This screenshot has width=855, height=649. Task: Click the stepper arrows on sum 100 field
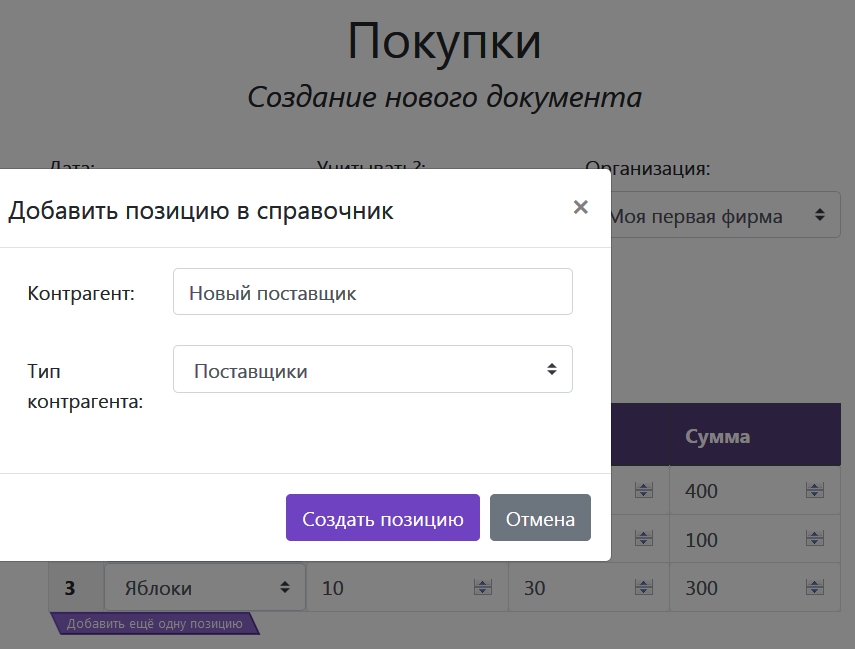click(x=815, y=540)
